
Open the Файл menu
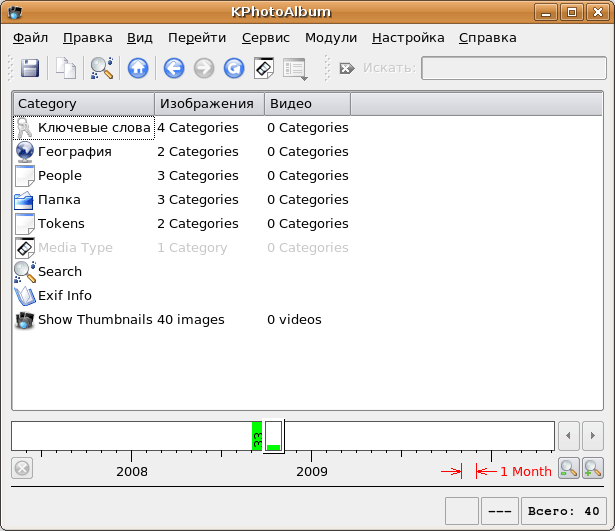coord(31,38)
